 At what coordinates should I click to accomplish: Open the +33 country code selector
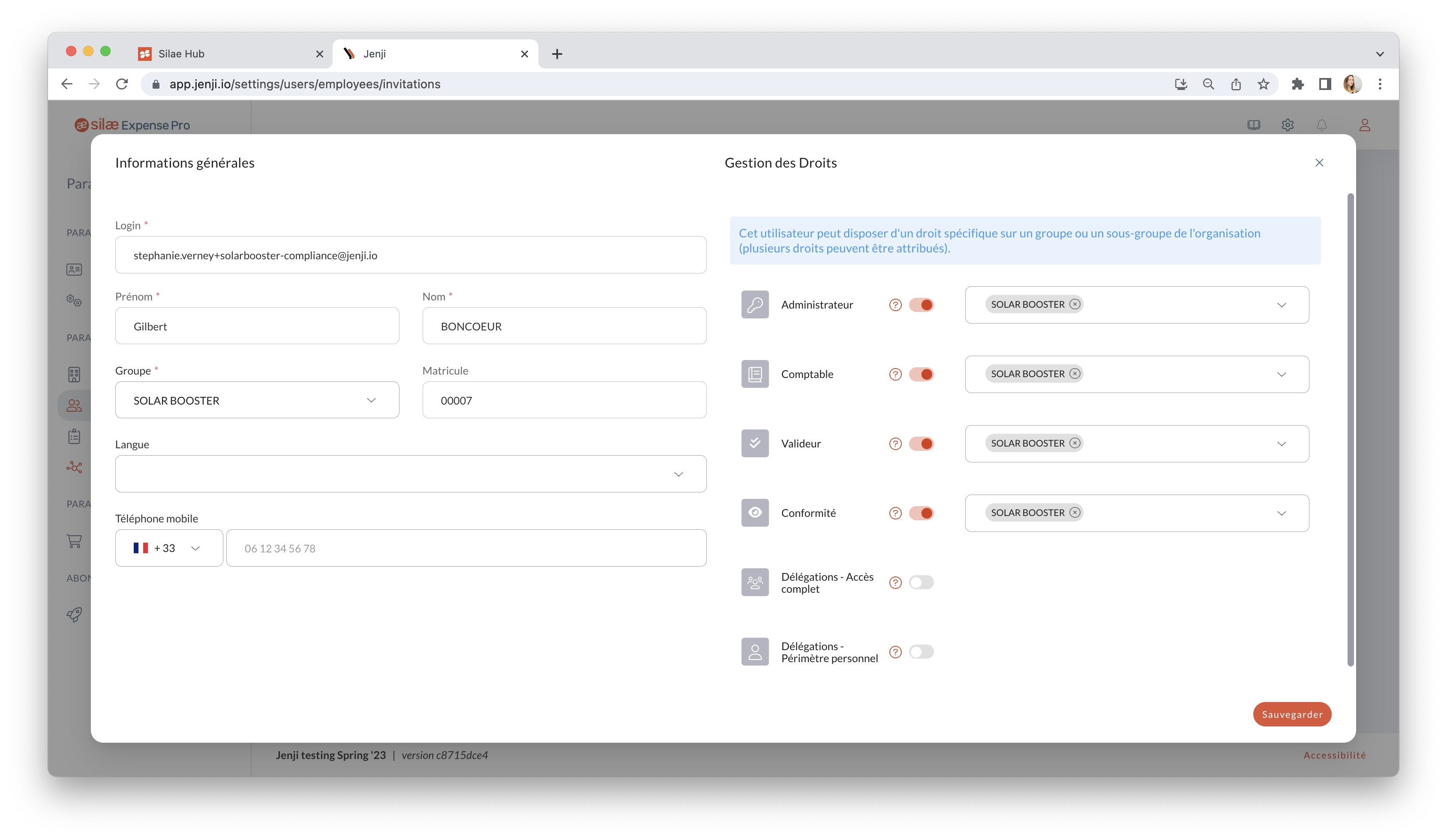169,548
